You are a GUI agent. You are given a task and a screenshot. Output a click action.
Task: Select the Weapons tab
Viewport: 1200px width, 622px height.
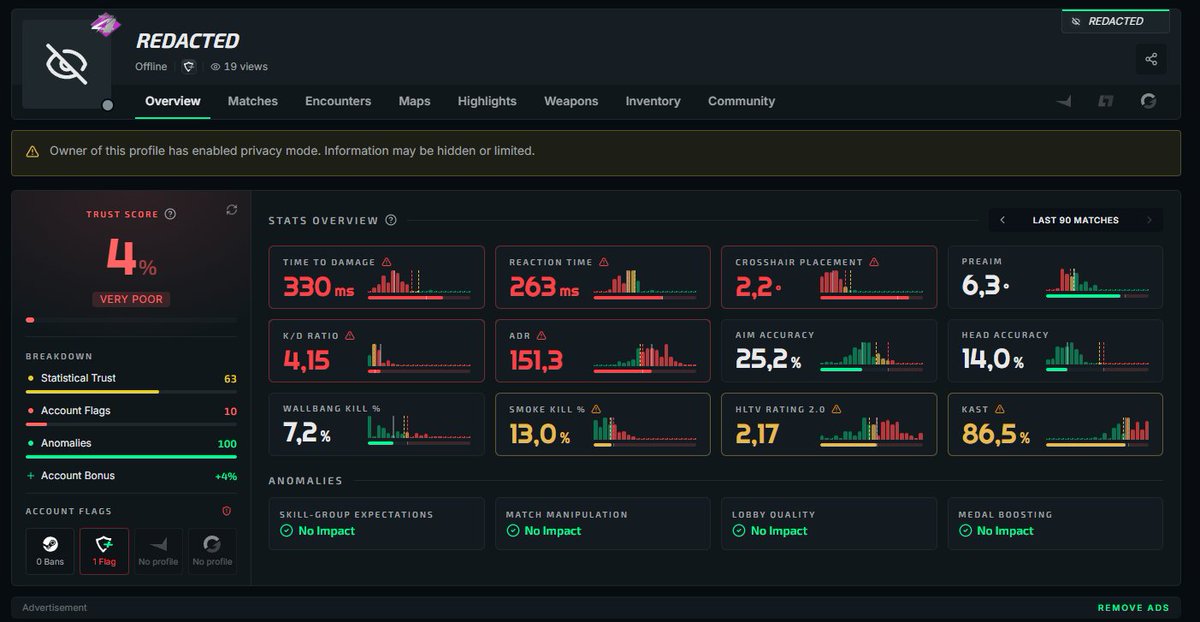571,101
